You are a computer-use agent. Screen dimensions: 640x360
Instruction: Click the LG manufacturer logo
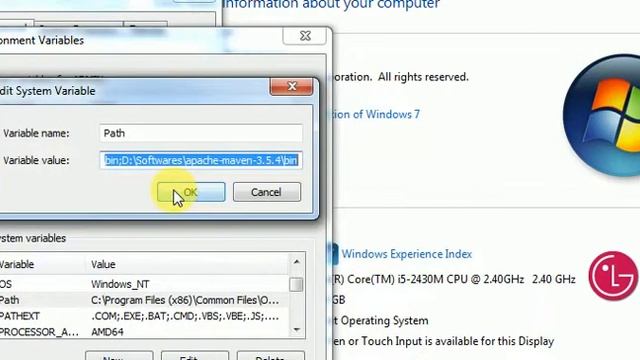tap(613, 276)
